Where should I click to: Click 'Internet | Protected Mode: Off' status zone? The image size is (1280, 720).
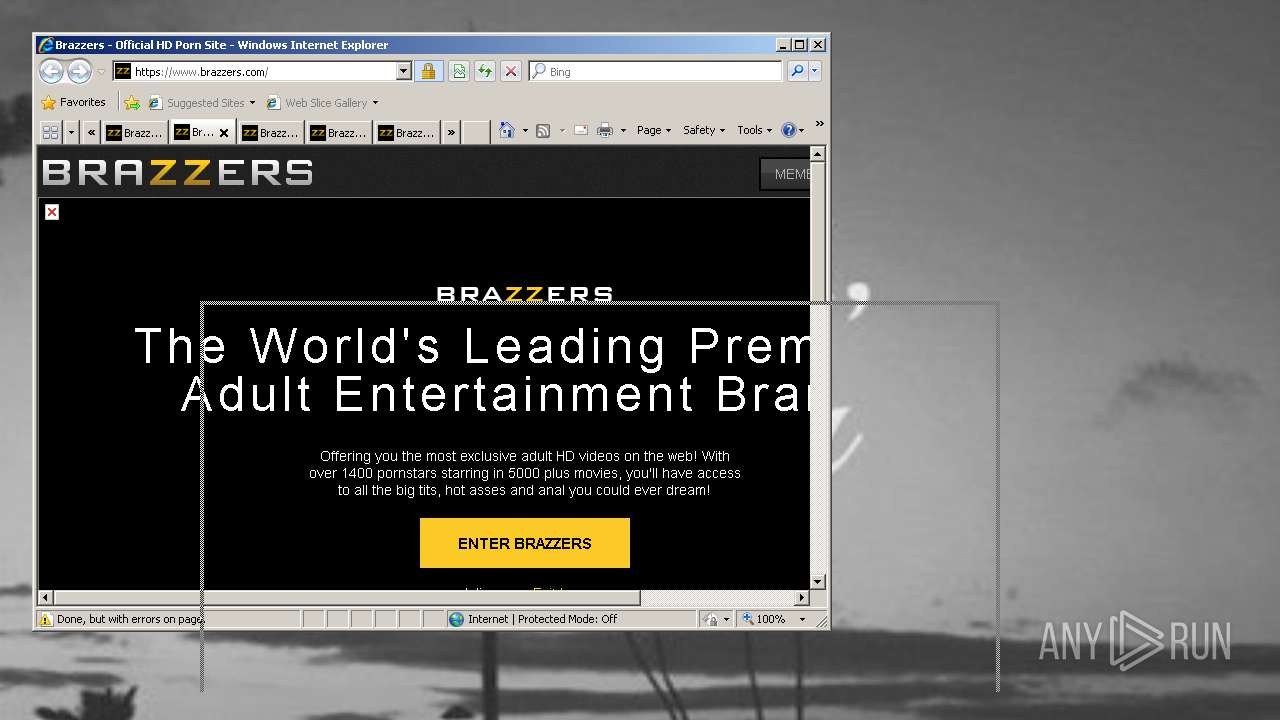pos(543,619)
